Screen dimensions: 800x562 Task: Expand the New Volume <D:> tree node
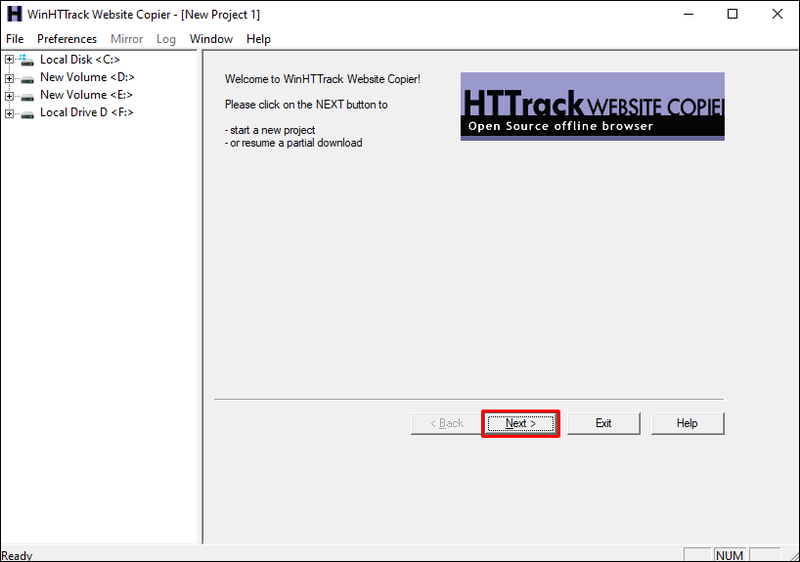pos(9,78)
